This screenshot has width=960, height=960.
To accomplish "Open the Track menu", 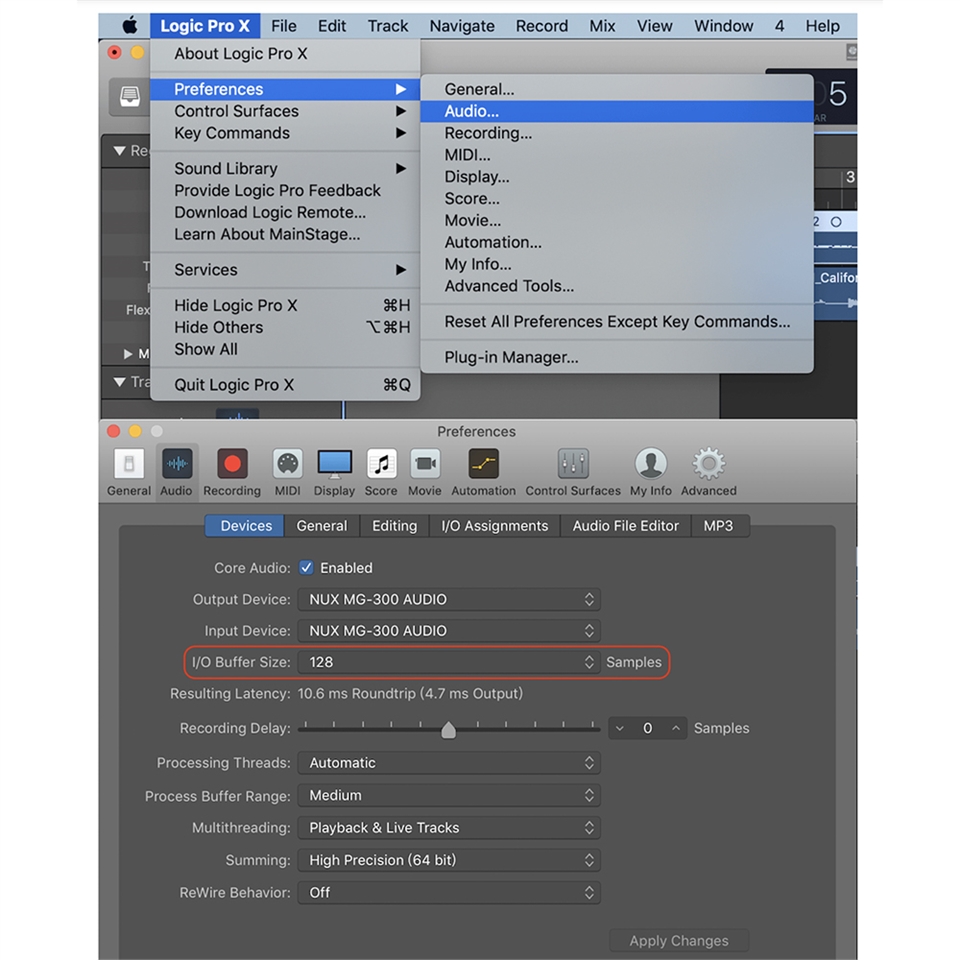I will click(388, 26).
